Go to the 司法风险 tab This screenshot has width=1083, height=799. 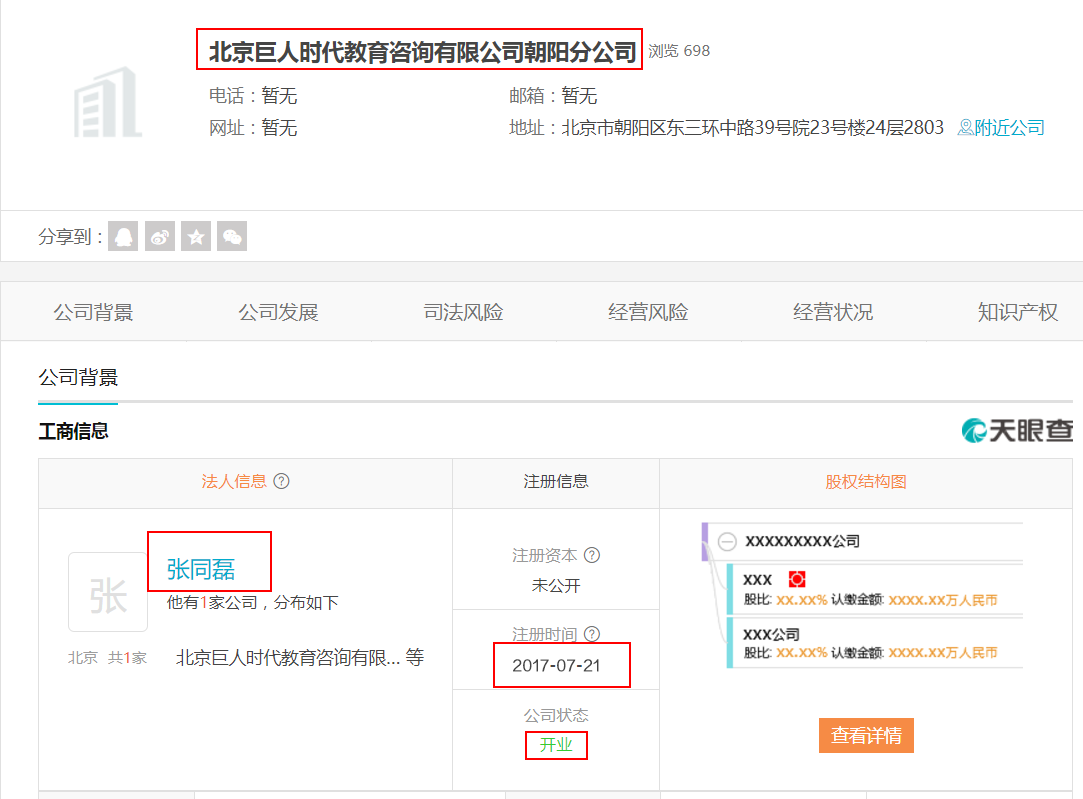click(x=463, y=312)
